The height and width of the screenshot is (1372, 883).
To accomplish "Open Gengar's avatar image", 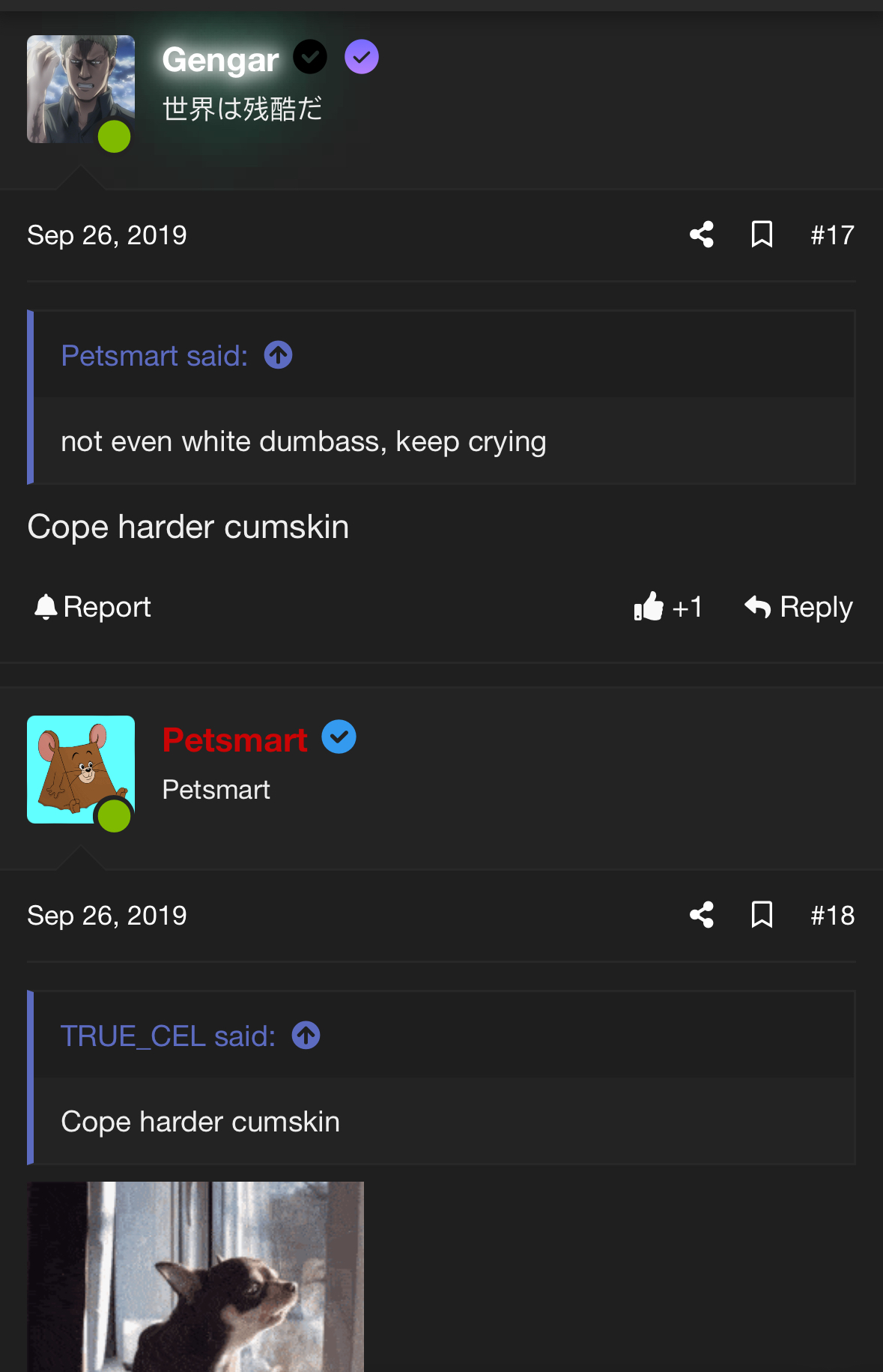I will pos(81,89).
